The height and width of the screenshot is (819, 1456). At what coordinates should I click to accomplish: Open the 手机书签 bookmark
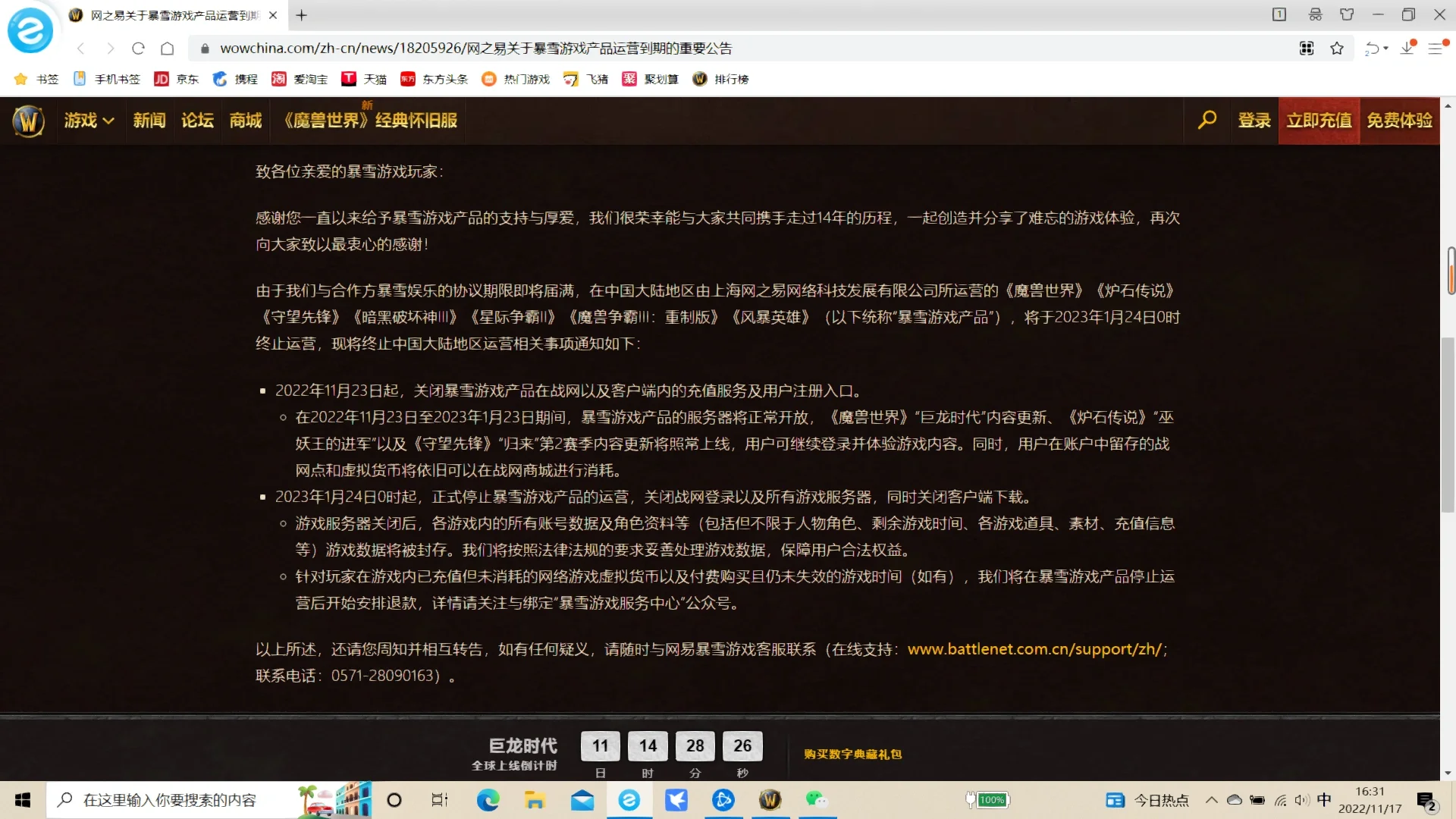tap(107, 79)
